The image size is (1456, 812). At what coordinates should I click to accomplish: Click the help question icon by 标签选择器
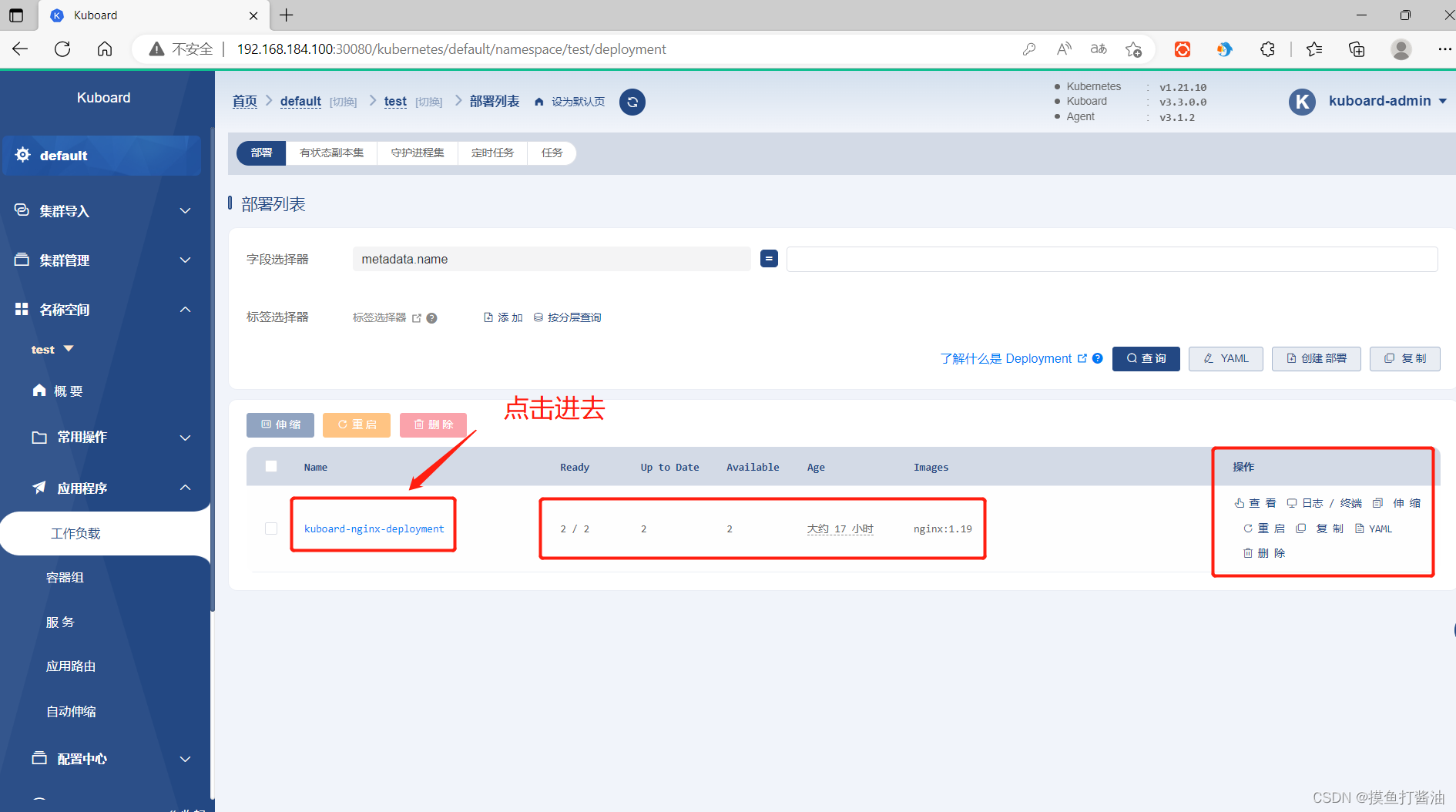pos(432,318)
